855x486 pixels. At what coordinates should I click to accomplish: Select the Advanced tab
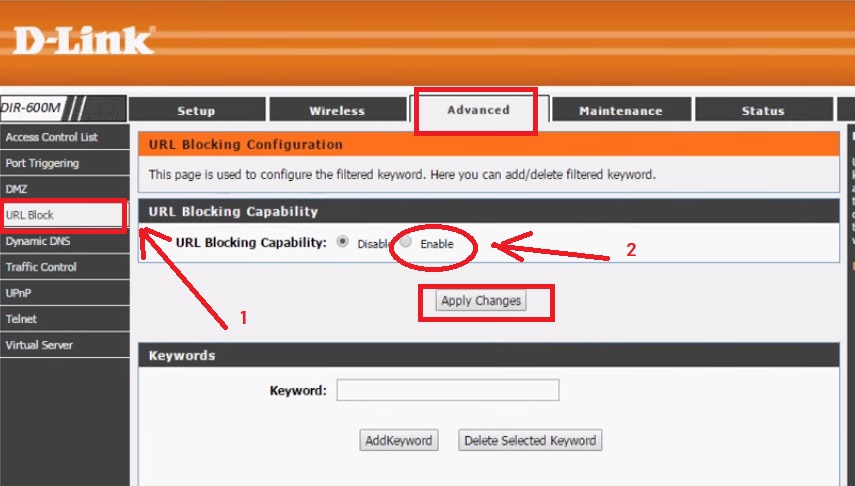pyautogui.click(x=478, y=110)
